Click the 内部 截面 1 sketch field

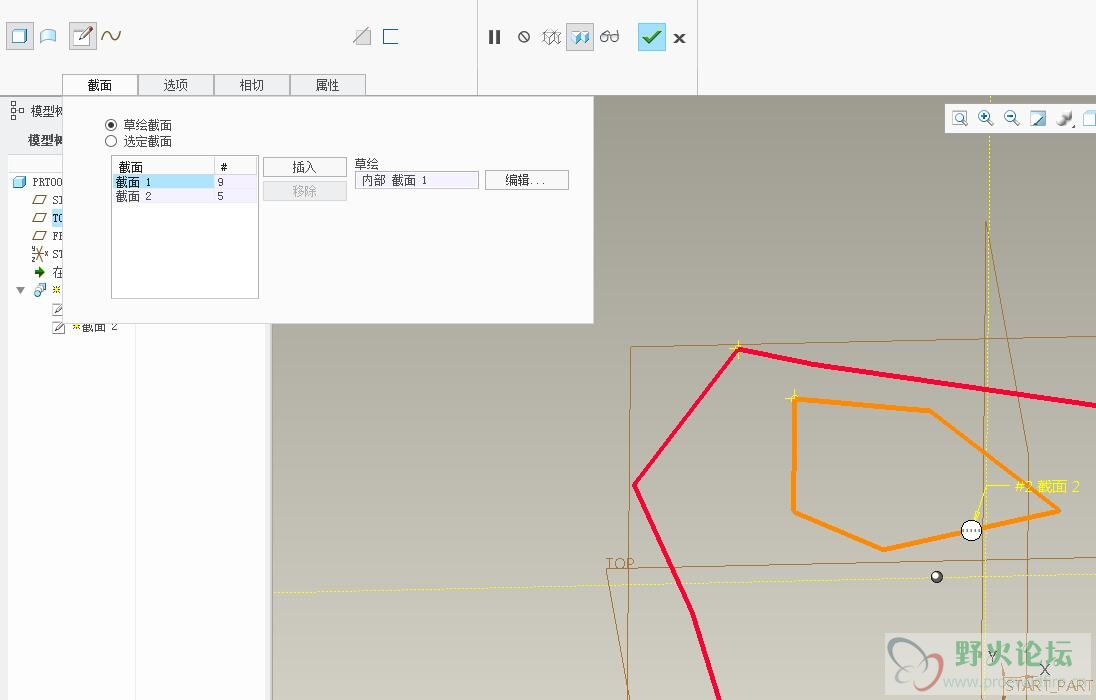417,180
